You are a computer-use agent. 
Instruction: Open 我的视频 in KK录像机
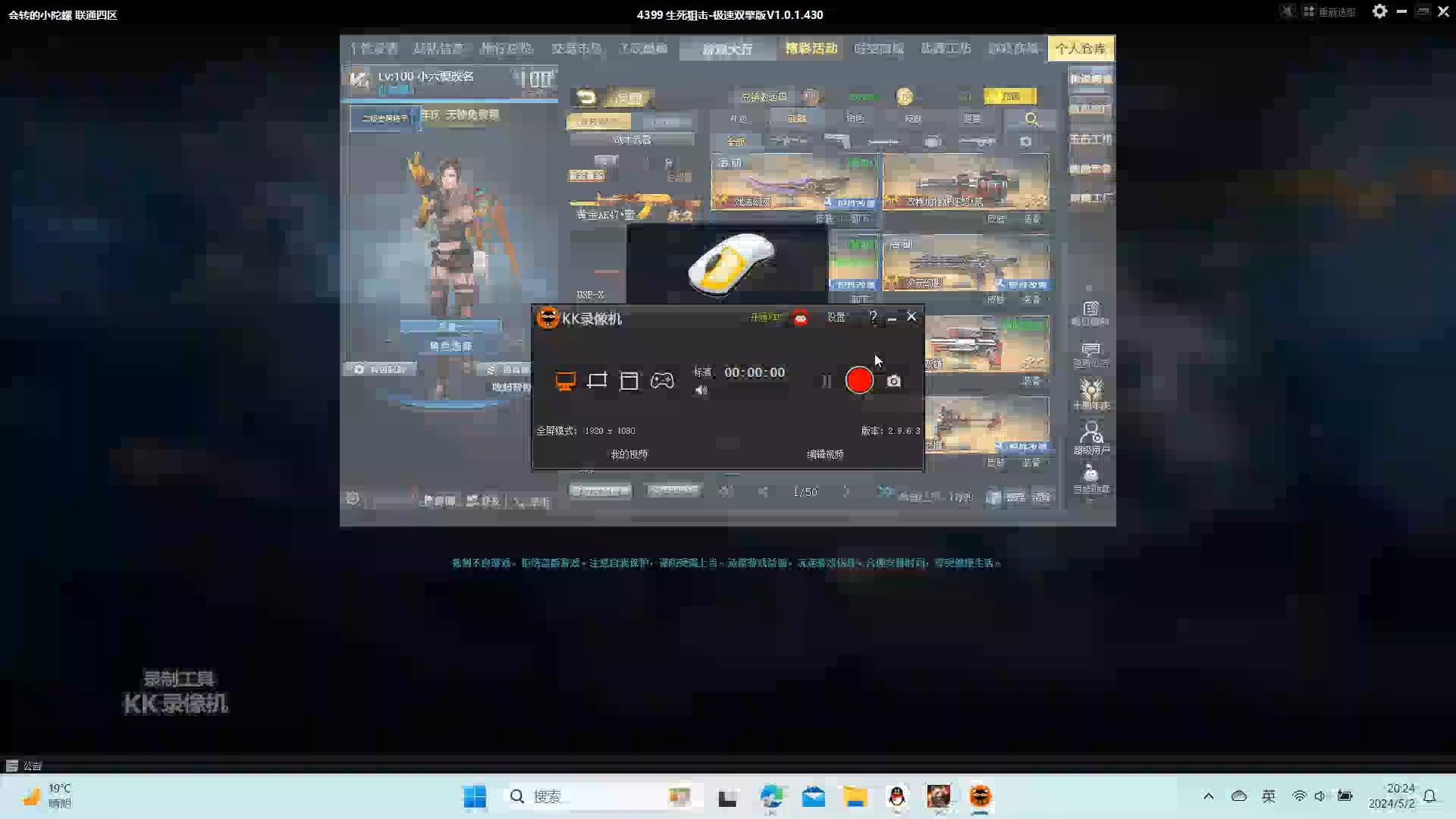click(629, 454)
